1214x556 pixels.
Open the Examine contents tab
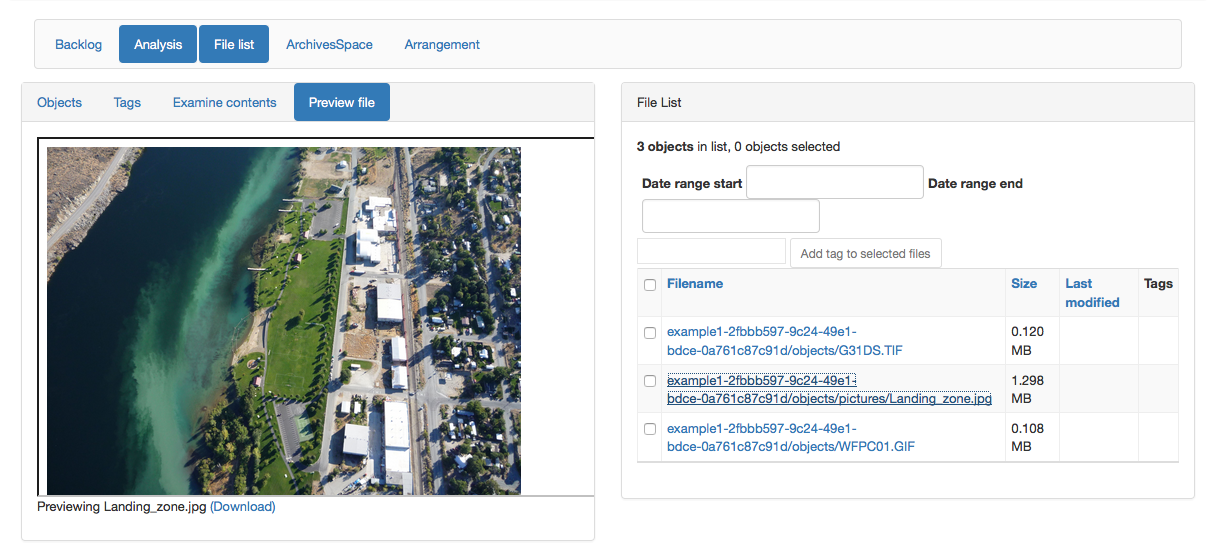point(224,102)
